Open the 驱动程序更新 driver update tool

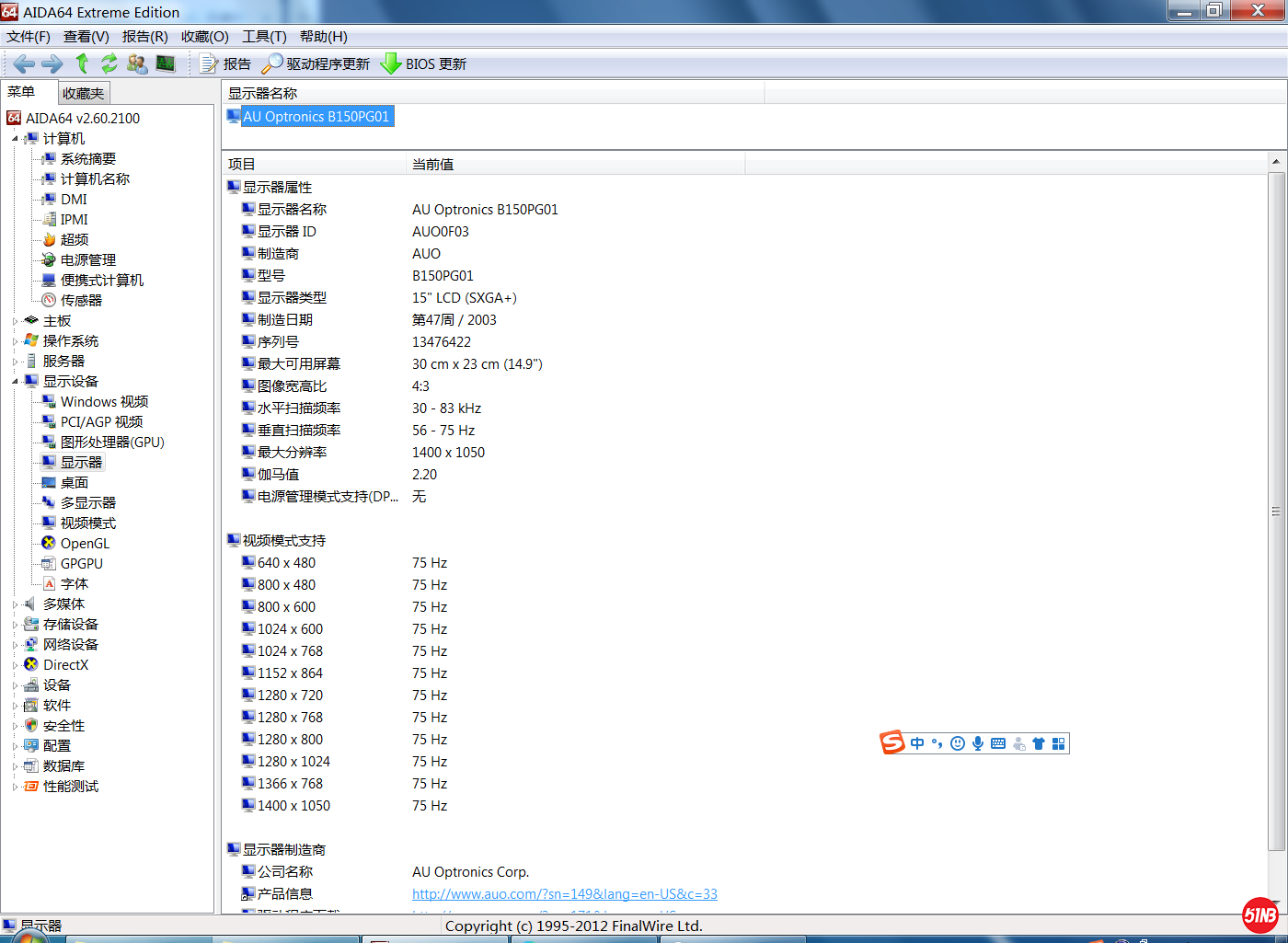pos(316,63)
